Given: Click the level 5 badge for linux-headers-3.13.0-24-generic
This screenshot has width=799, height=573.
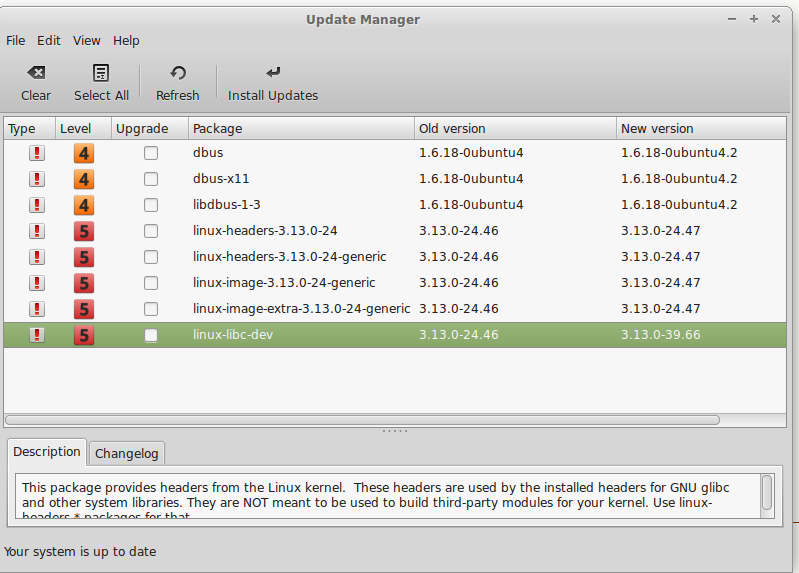Looking at the screenshot, I should 84,257.
